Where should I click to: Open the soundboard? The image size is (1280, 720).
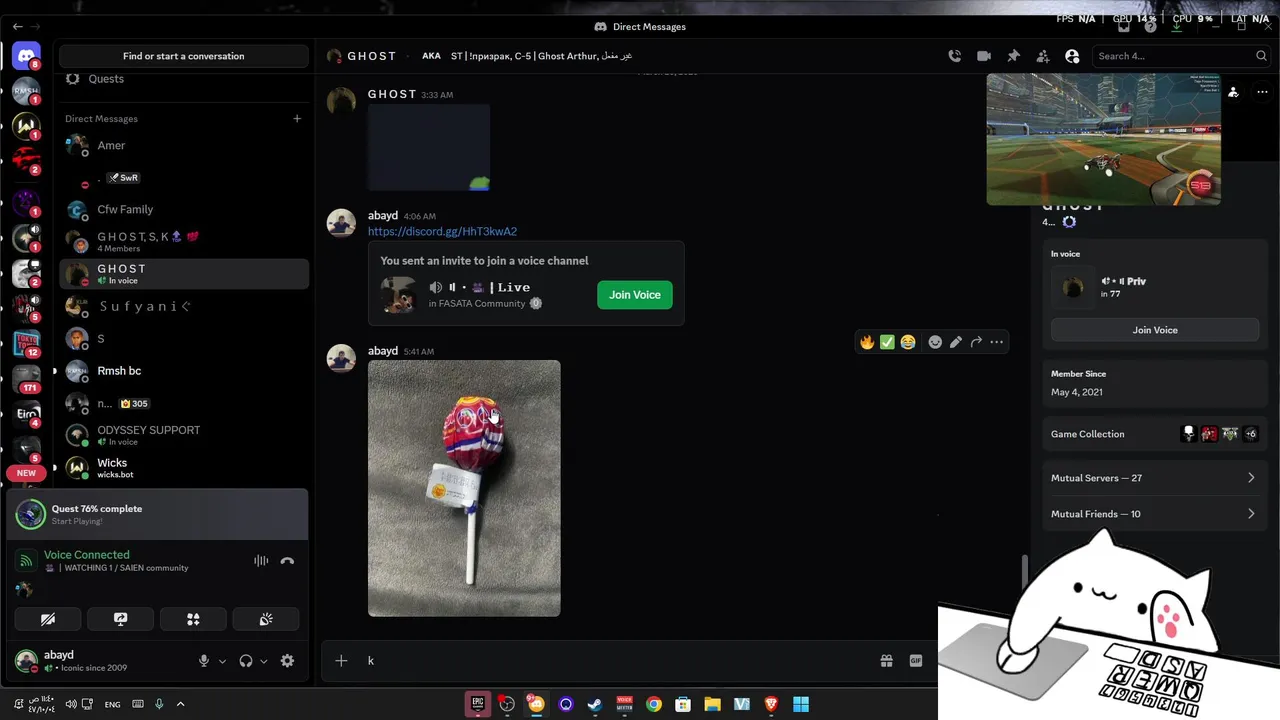pyautogui.click(x=266, y=620)
